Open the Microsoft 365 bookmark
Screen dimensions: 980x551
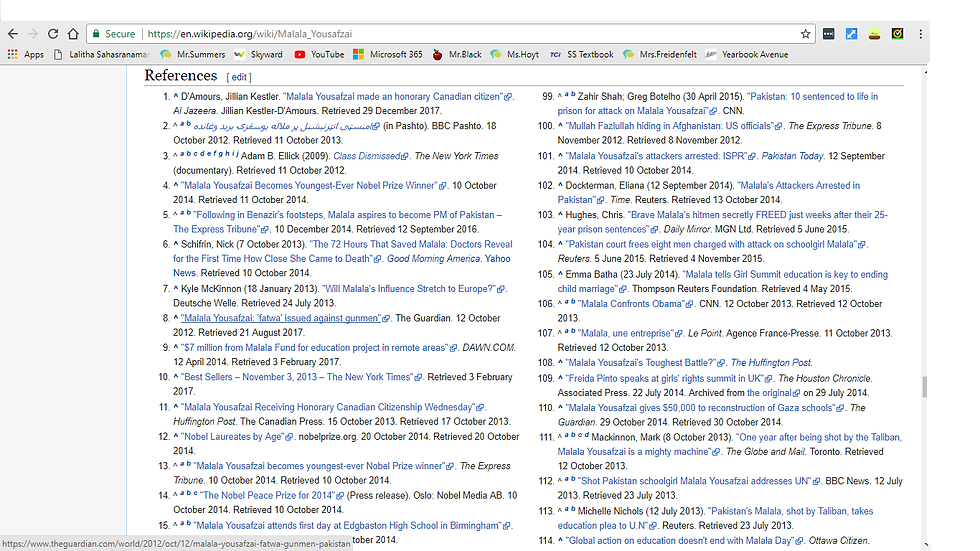388,54
